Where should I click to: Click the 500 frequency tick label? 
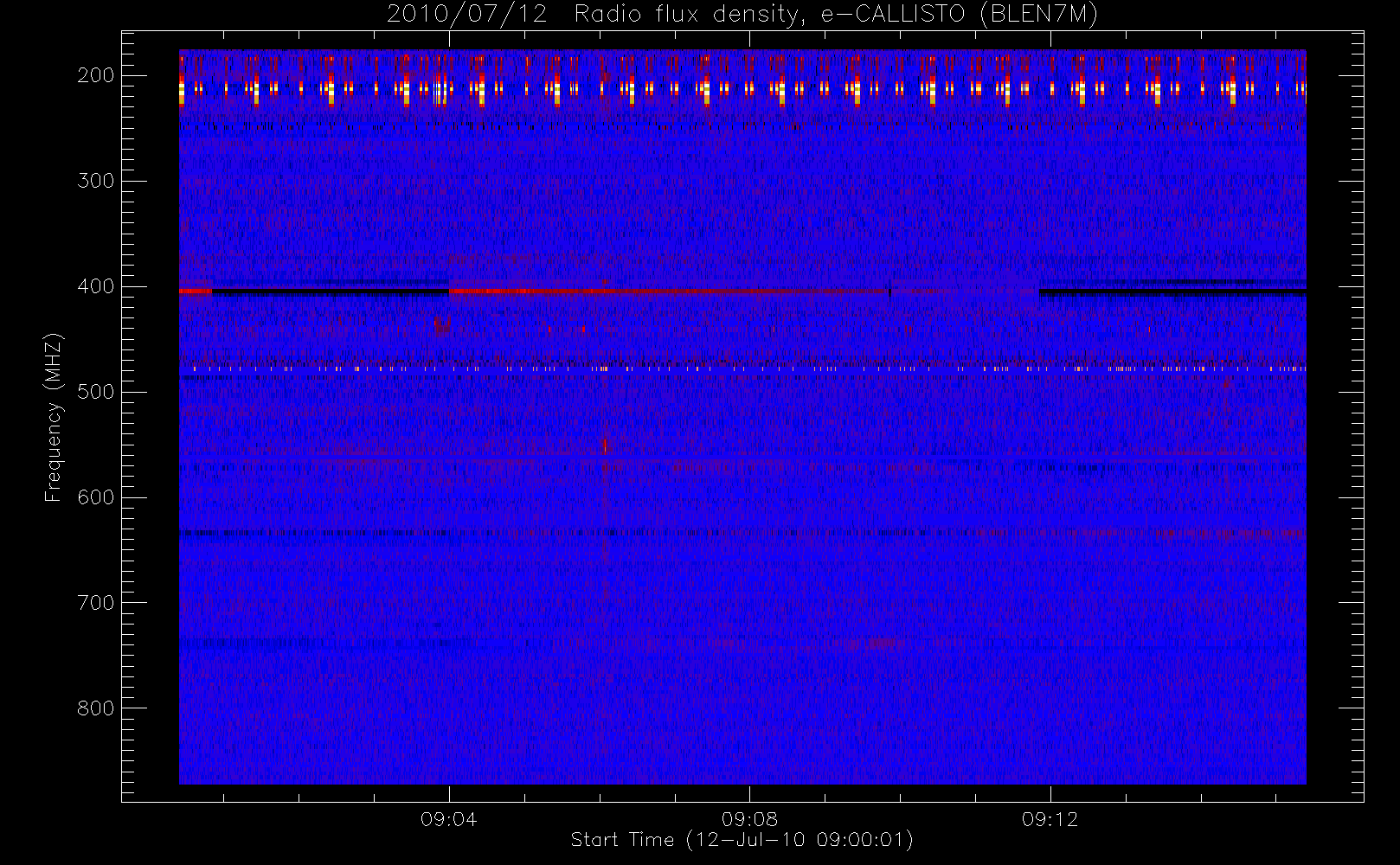point(95,392)
